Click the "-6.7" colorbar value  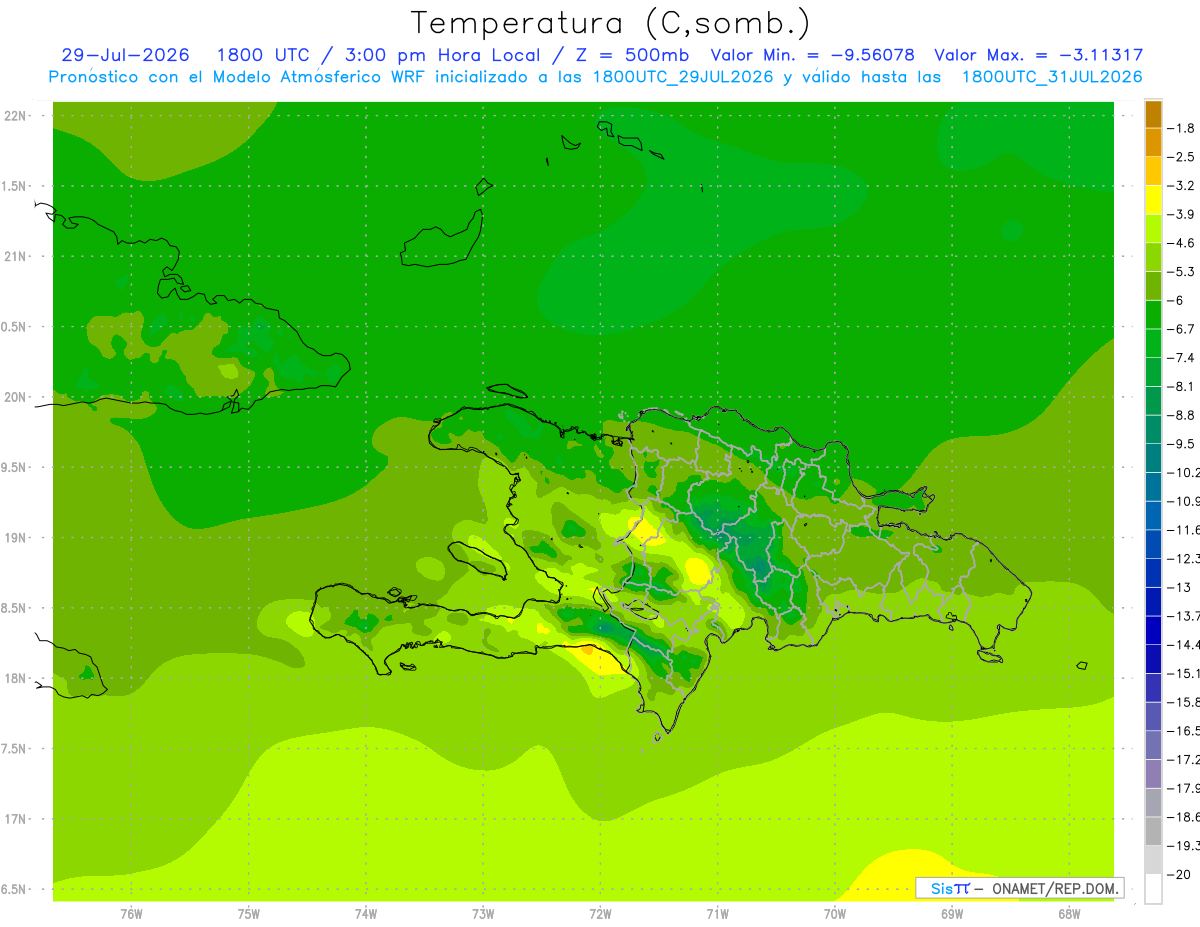coord(1182,329)
